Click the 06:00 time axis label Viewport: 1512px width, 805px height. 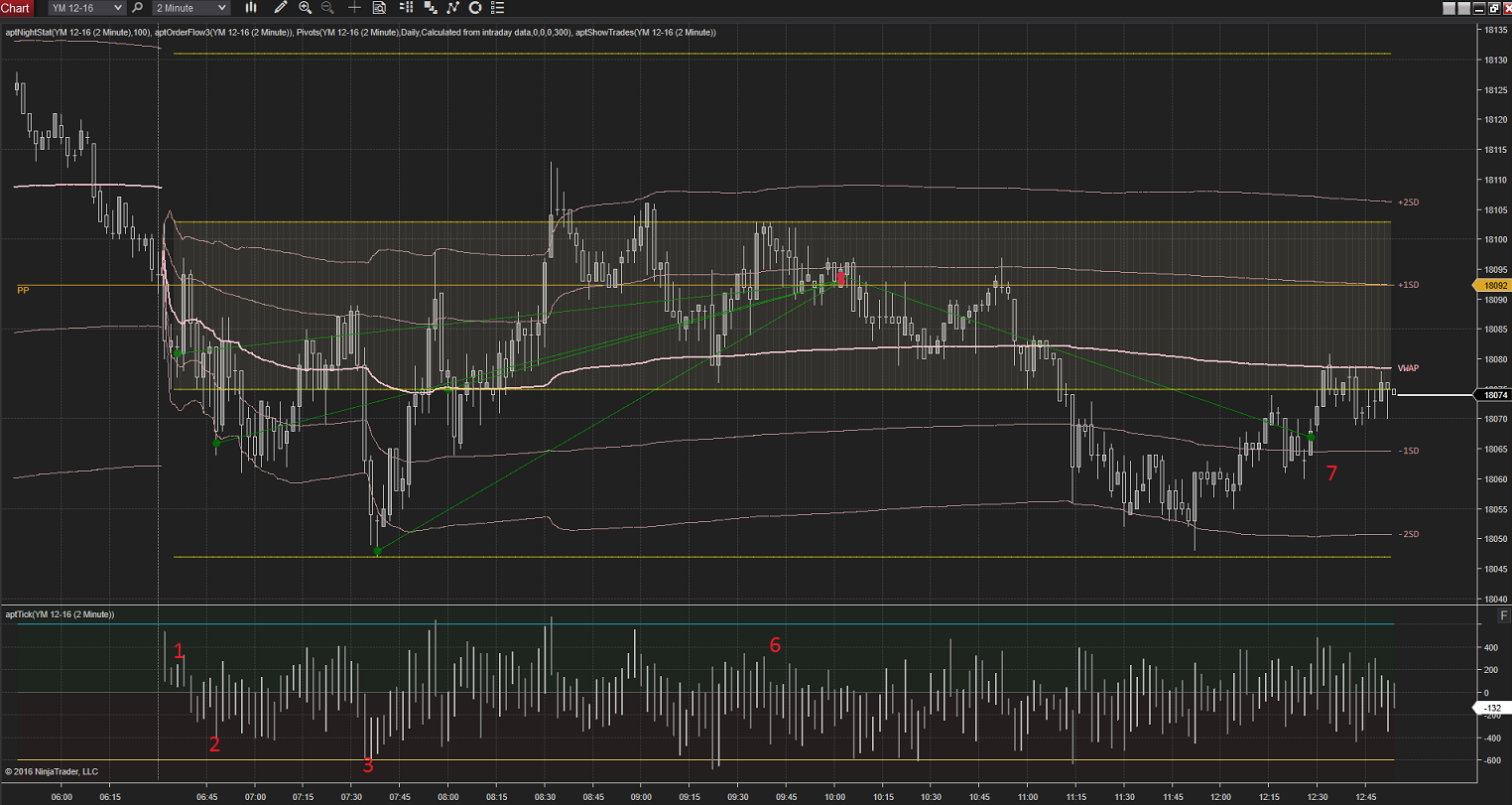(62, 797)
